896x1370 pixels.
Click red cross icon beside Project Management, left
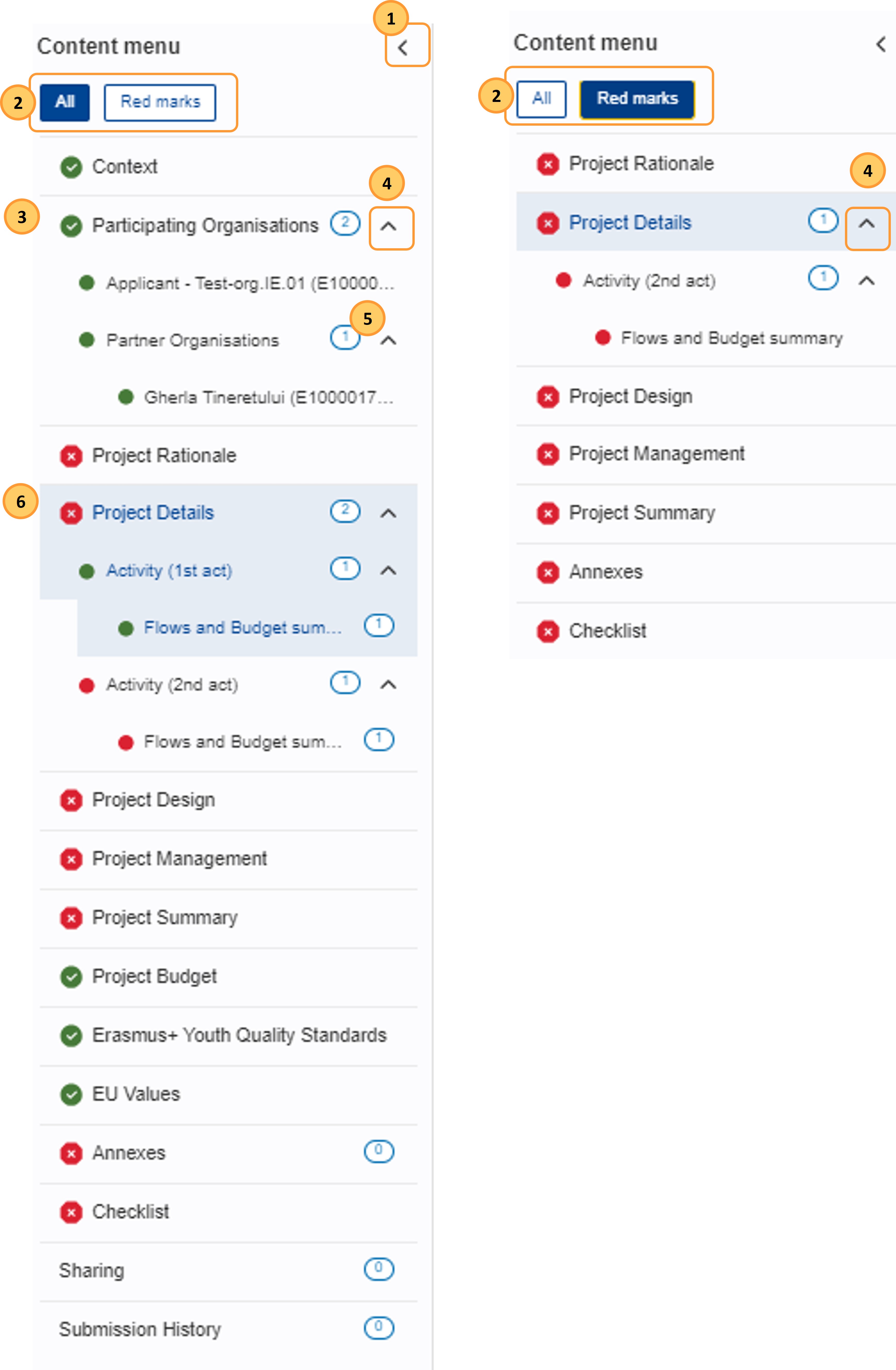tap(71, 859)
